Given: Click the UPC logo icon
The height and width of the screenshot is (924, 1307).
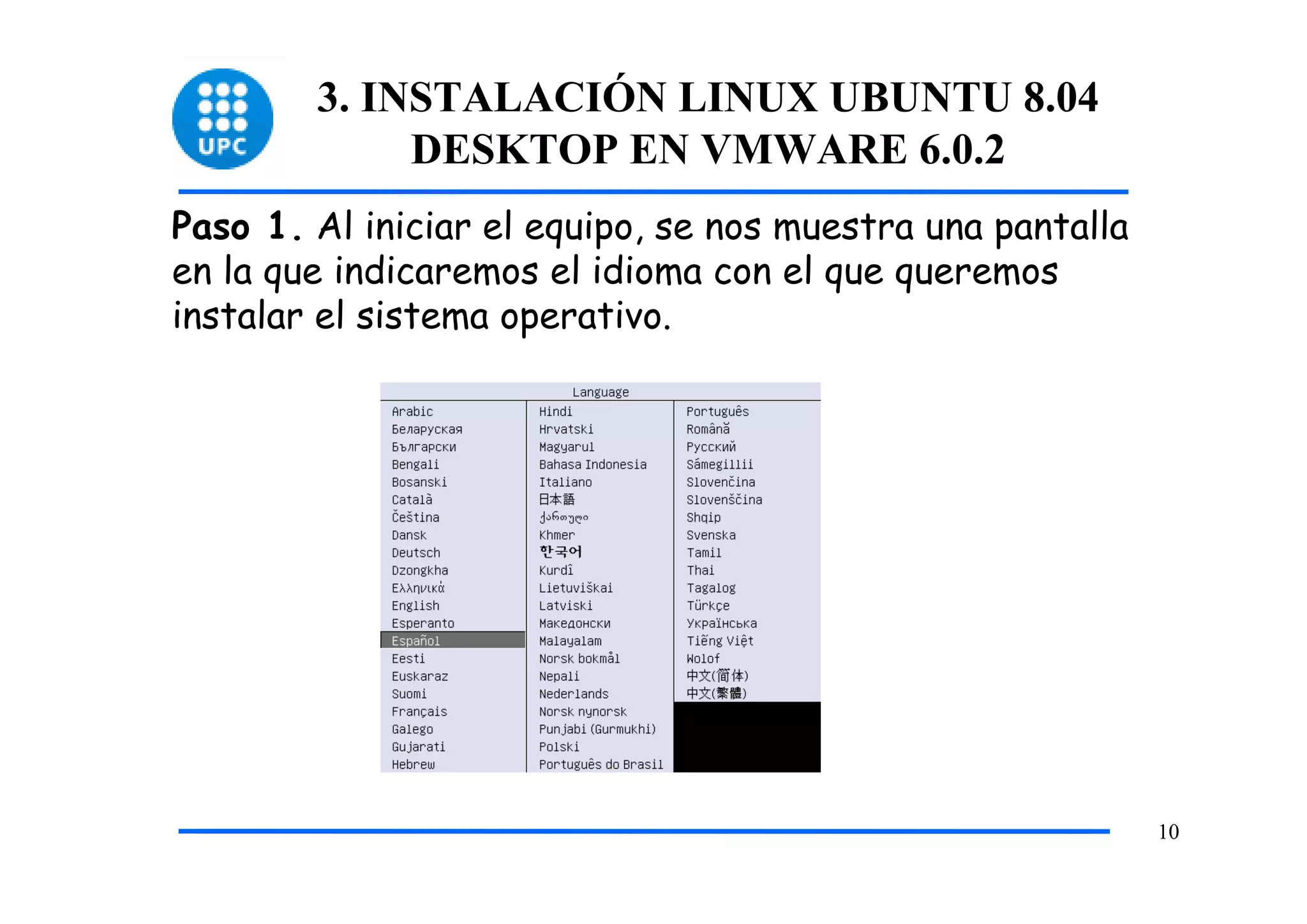Looking at the screenshot, I should point(223,119).
